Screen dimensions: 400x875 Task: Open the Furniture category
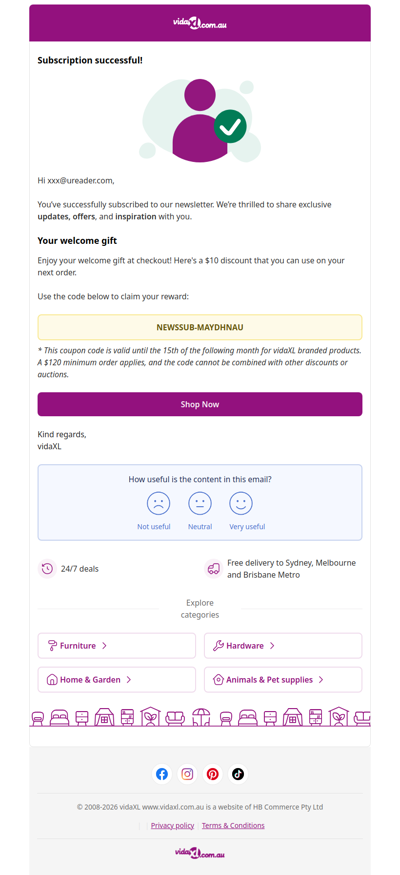pos(117,646)
